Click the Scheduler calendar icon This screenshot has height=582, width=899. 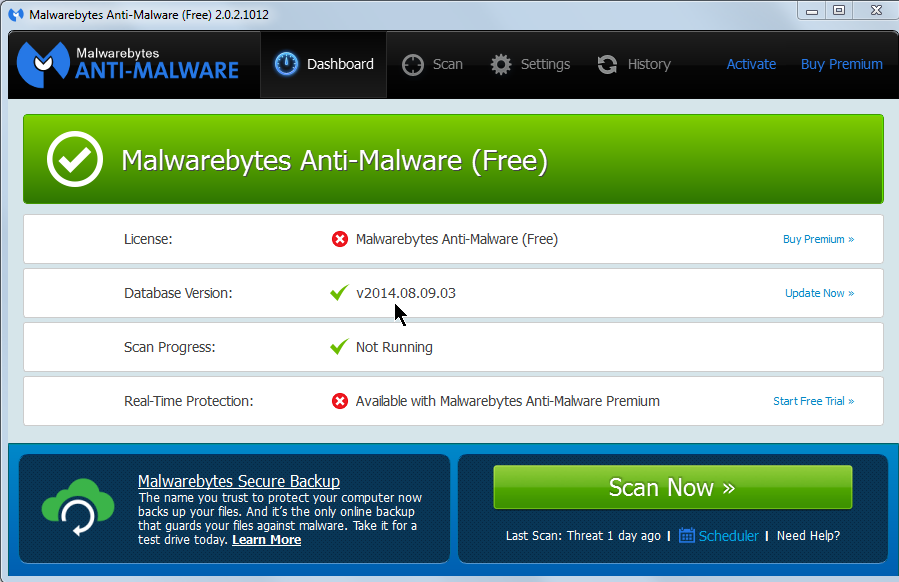tap(686, 535)
